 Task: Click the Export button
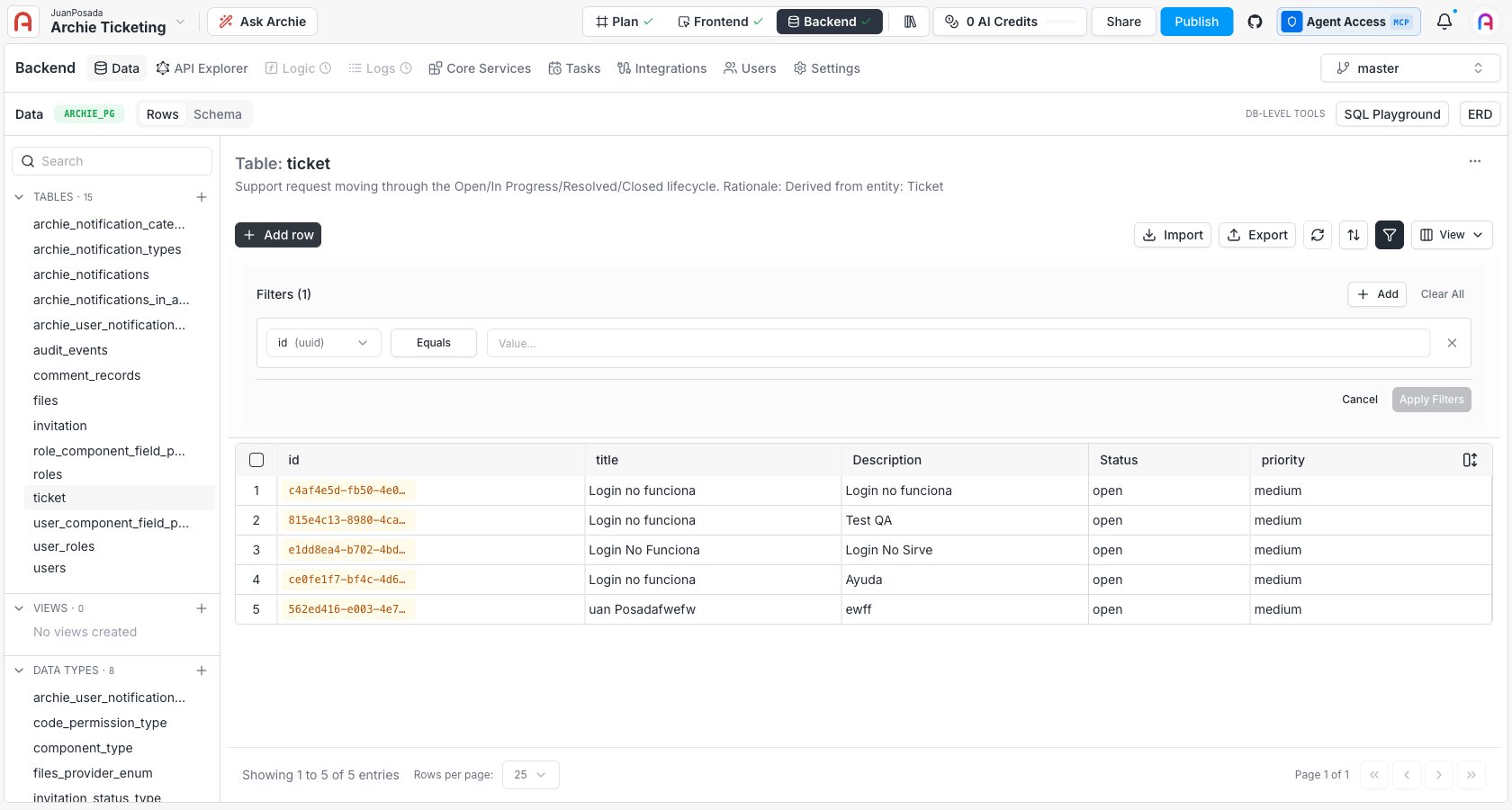pos(1257,235)
